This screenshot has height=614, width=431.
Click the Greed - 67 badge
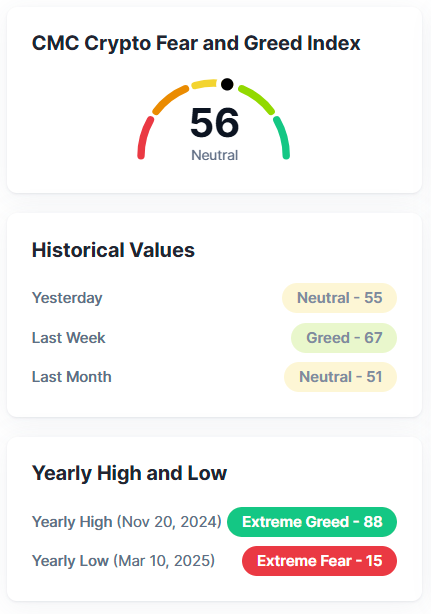point(344,338)
